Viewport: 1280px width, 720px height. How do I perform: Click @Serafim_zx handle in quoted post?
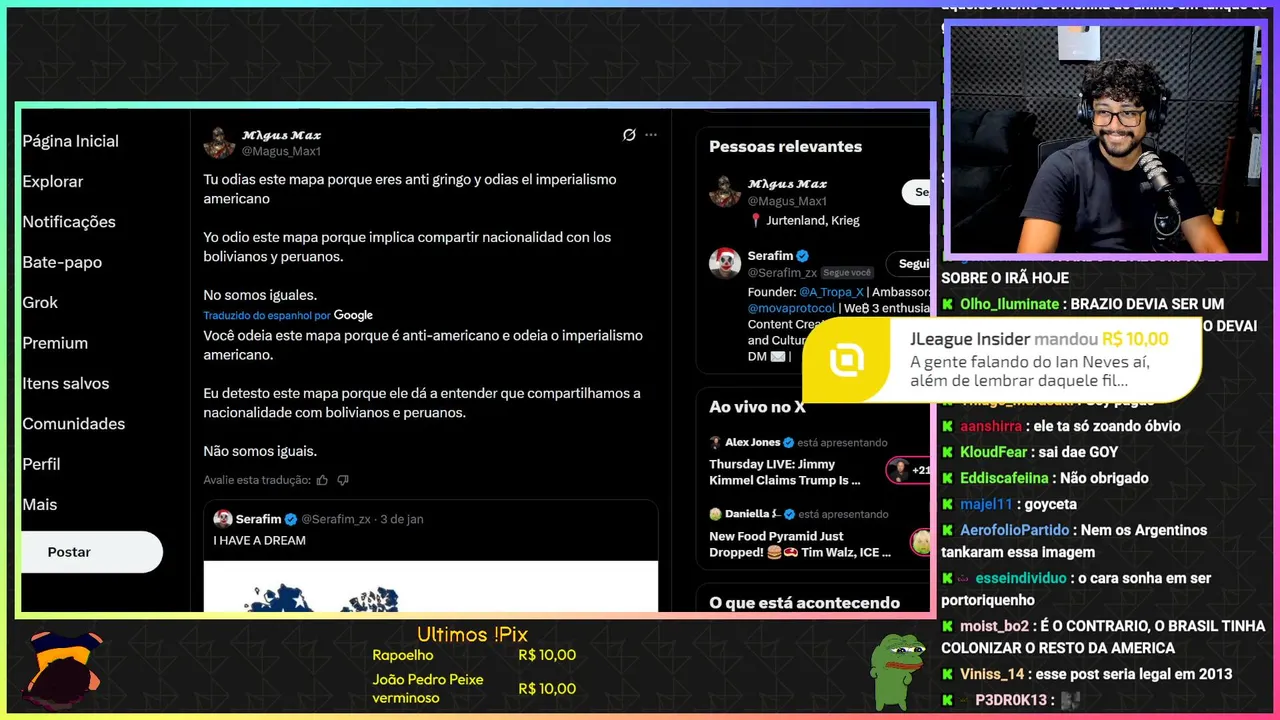(x=336, y=520)
